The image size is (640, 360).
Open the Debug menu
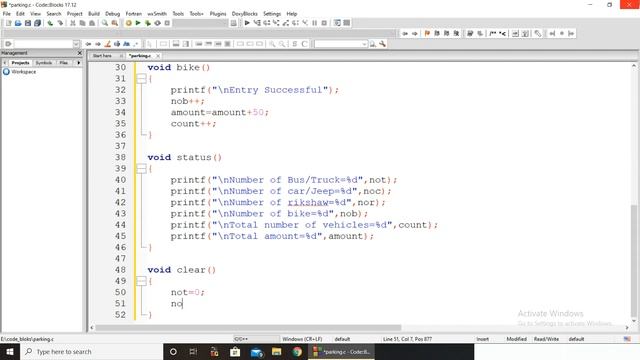click(113, 13)
